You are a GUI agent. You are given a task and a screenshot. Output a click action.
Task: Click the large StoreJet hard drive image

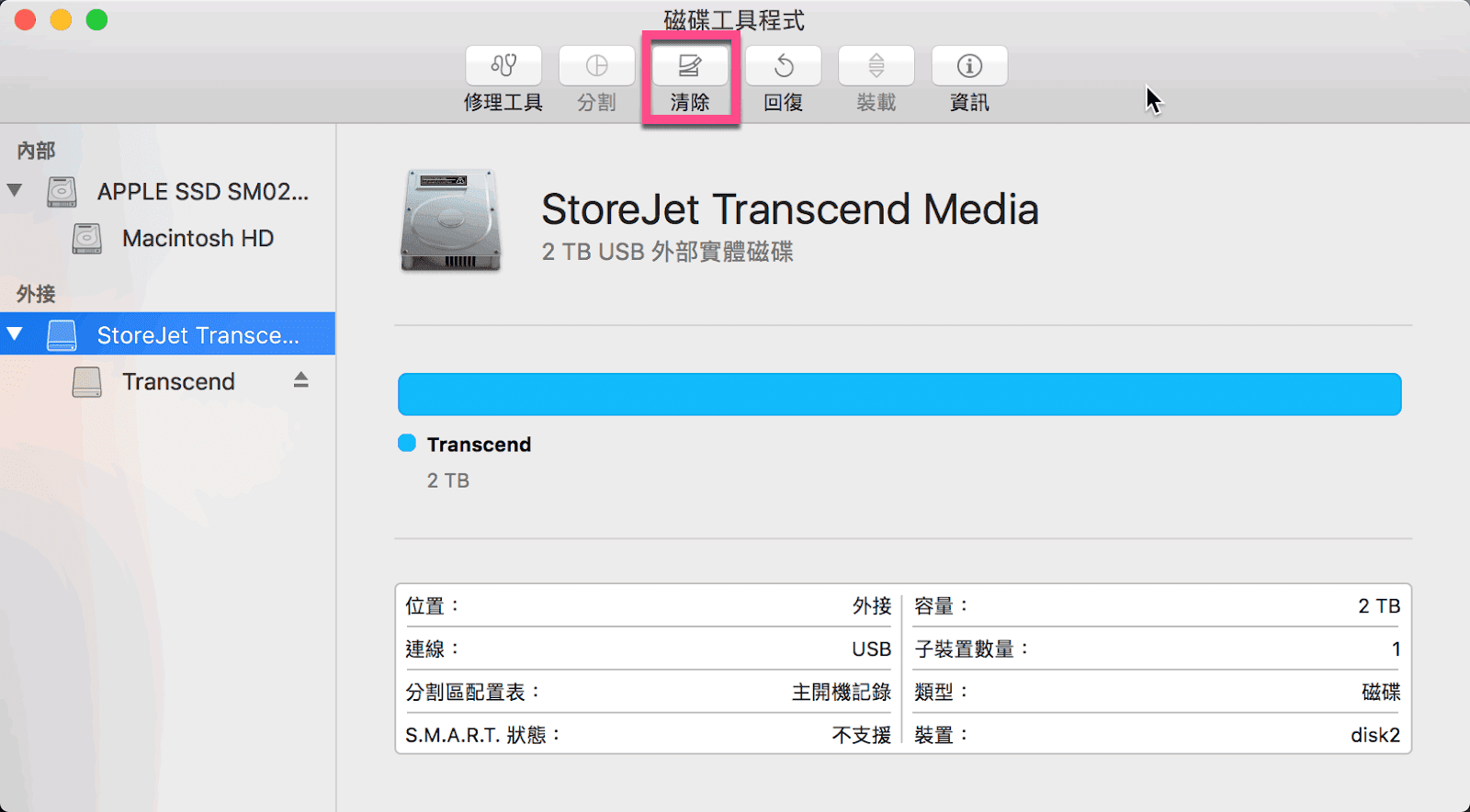coord(450,220)
